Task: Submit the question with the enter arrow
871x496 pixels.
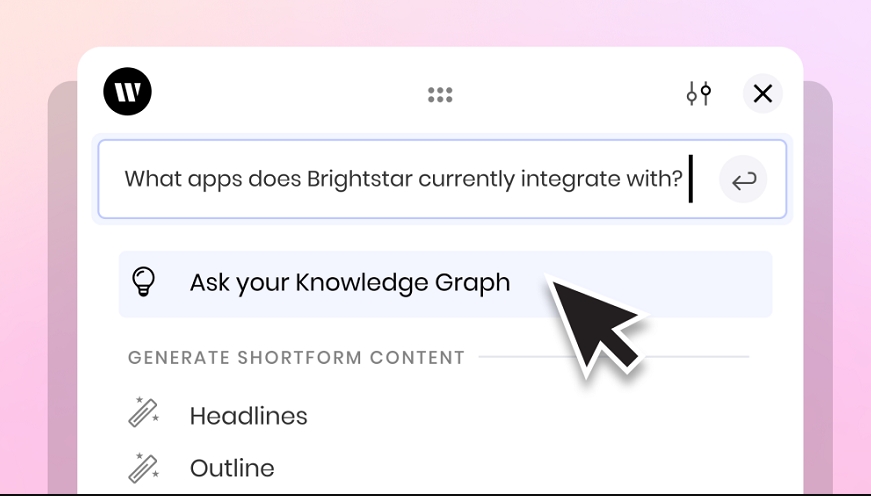Action: click(x=743, y=179)
